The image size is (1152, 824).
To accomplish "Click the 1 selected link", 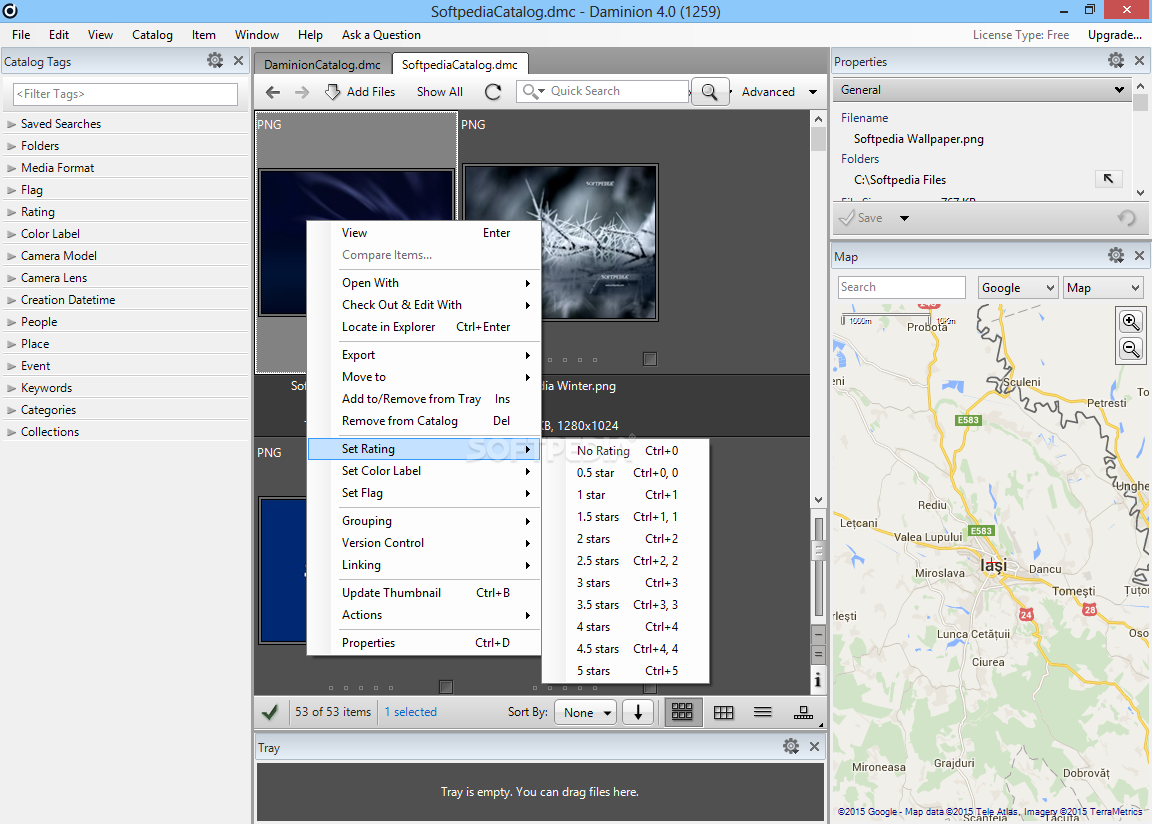I will click(x=411, y=712).
